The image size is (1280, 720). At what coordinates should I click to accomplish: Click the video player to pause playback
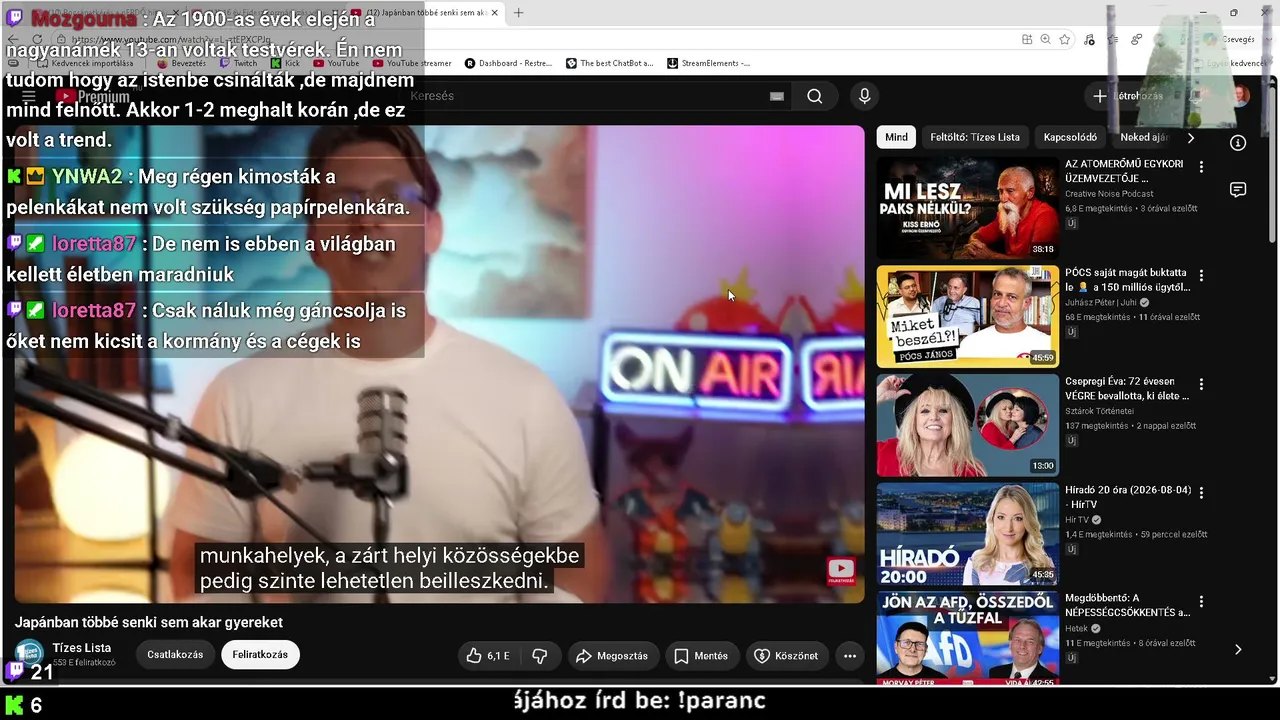440,364
